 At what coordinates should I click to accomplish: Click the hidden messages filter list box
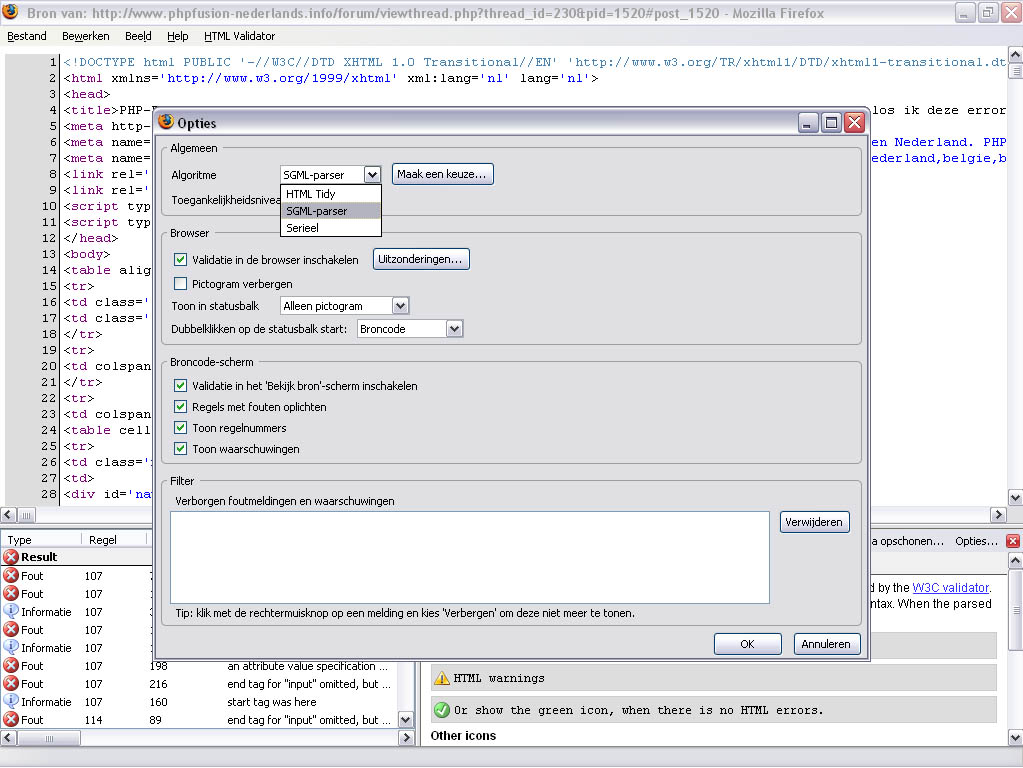click(x=470, y=557)
